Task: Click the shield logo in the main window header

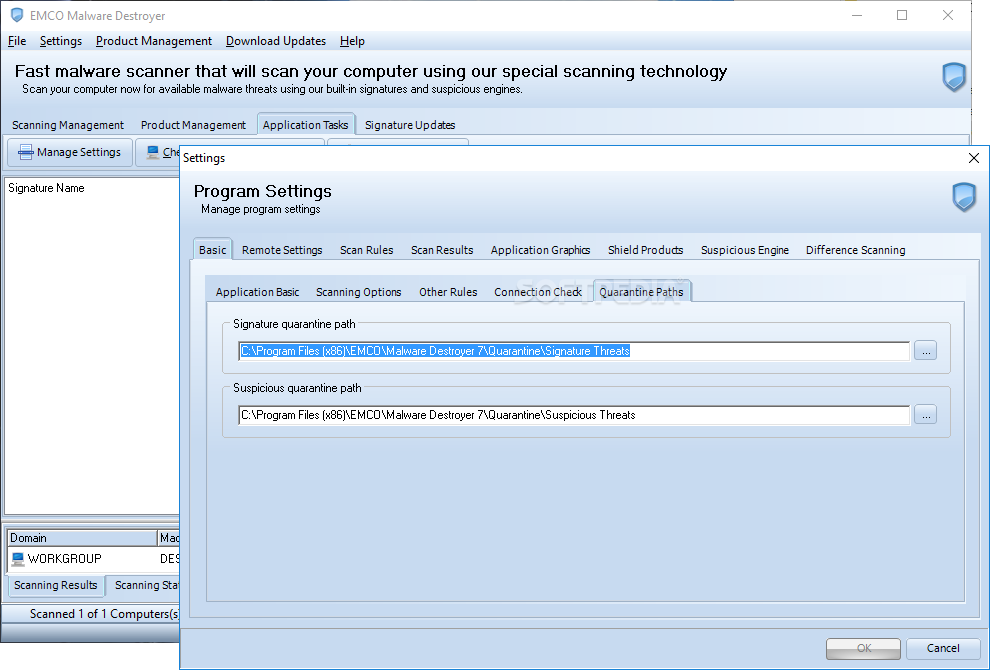Action: point(954,78)
